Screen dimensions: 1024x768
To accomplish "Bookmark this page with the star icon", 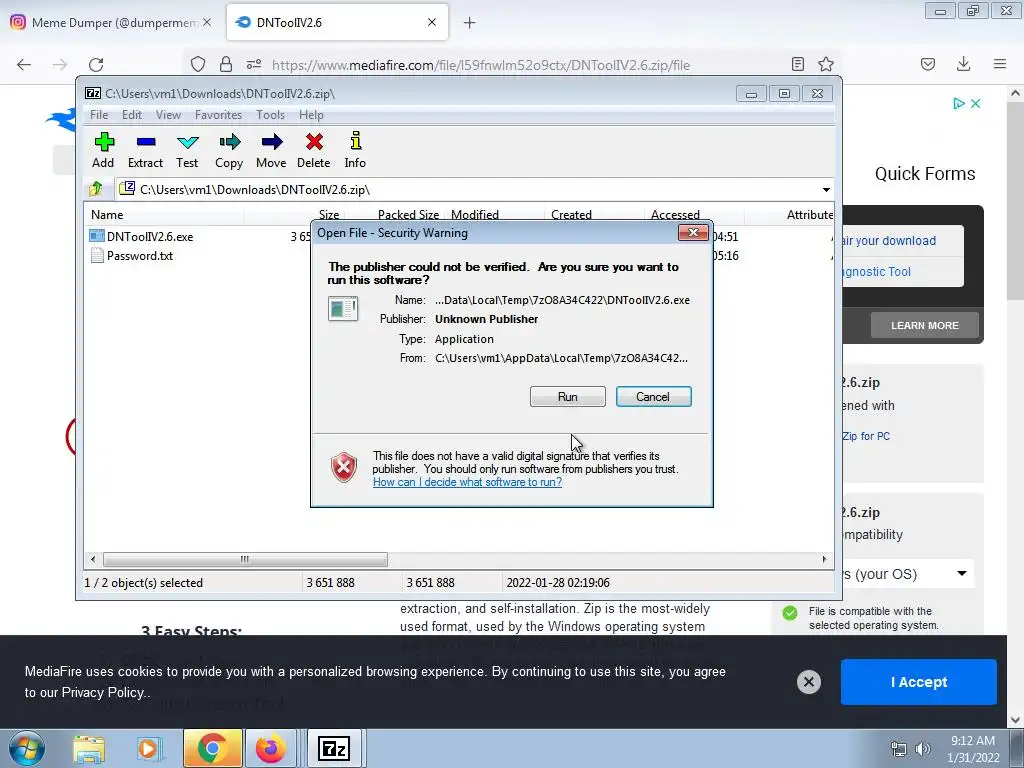I will click(x=826, y=64).
